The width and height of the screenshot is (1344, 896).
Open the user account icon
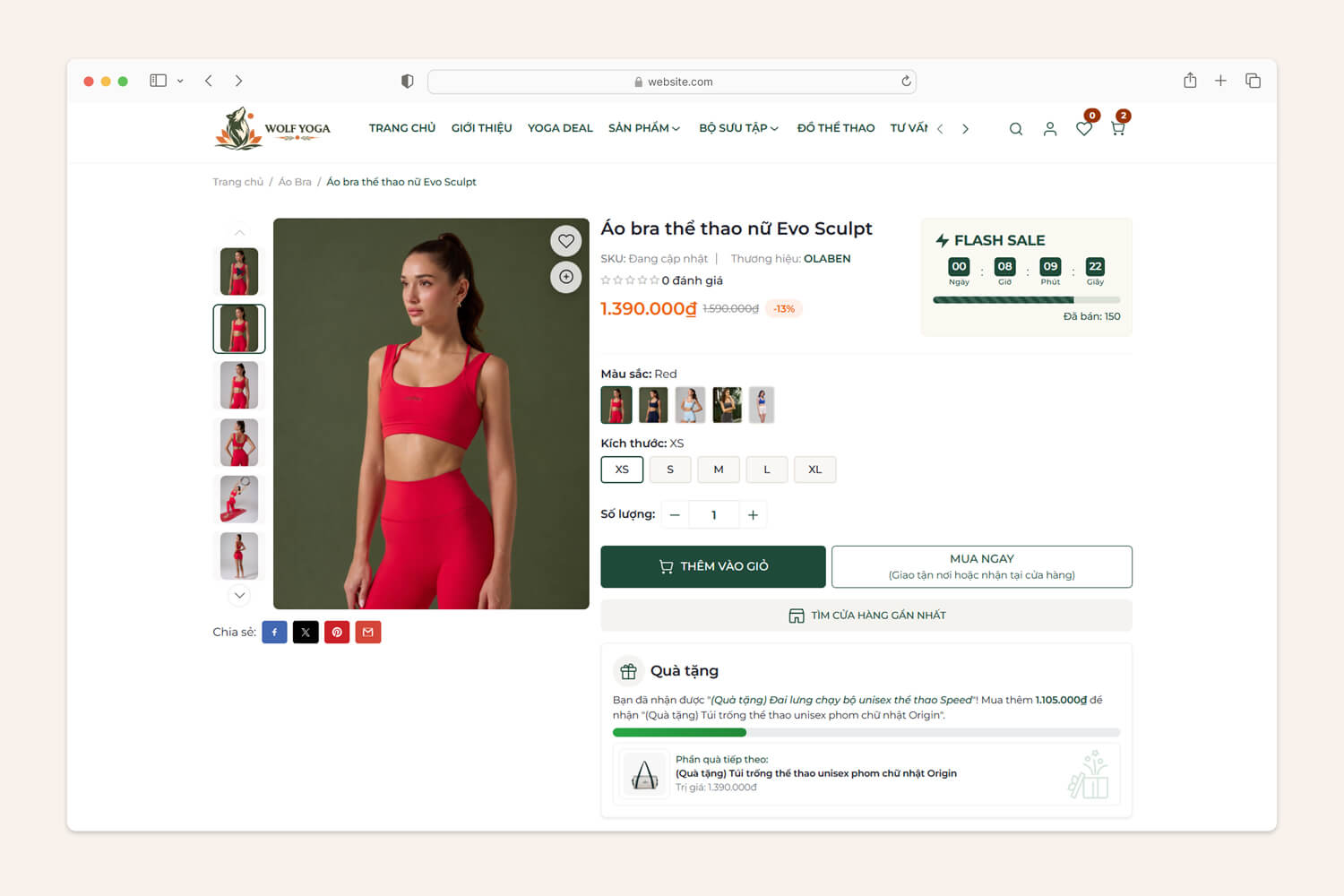[x=1050, y=129]
